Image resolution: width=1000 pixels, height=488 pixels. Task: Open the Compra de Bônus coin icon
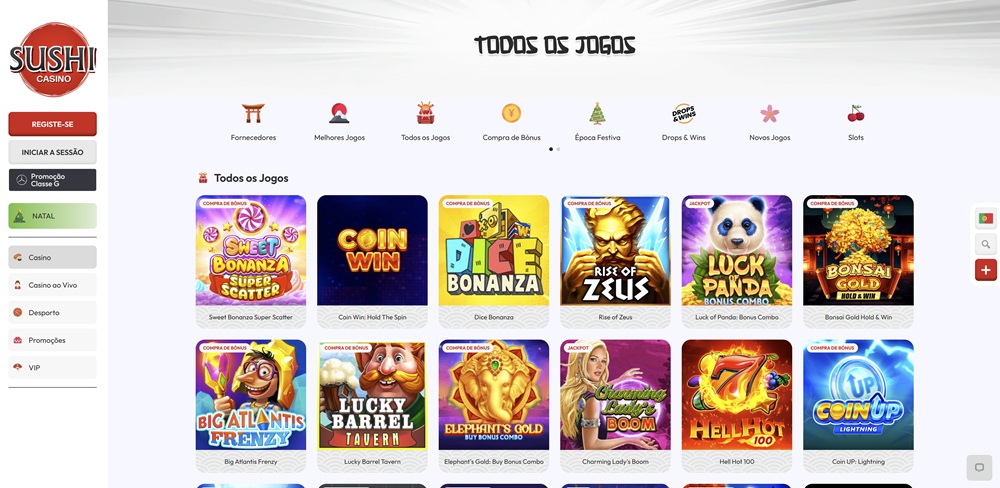click(511, 114)
